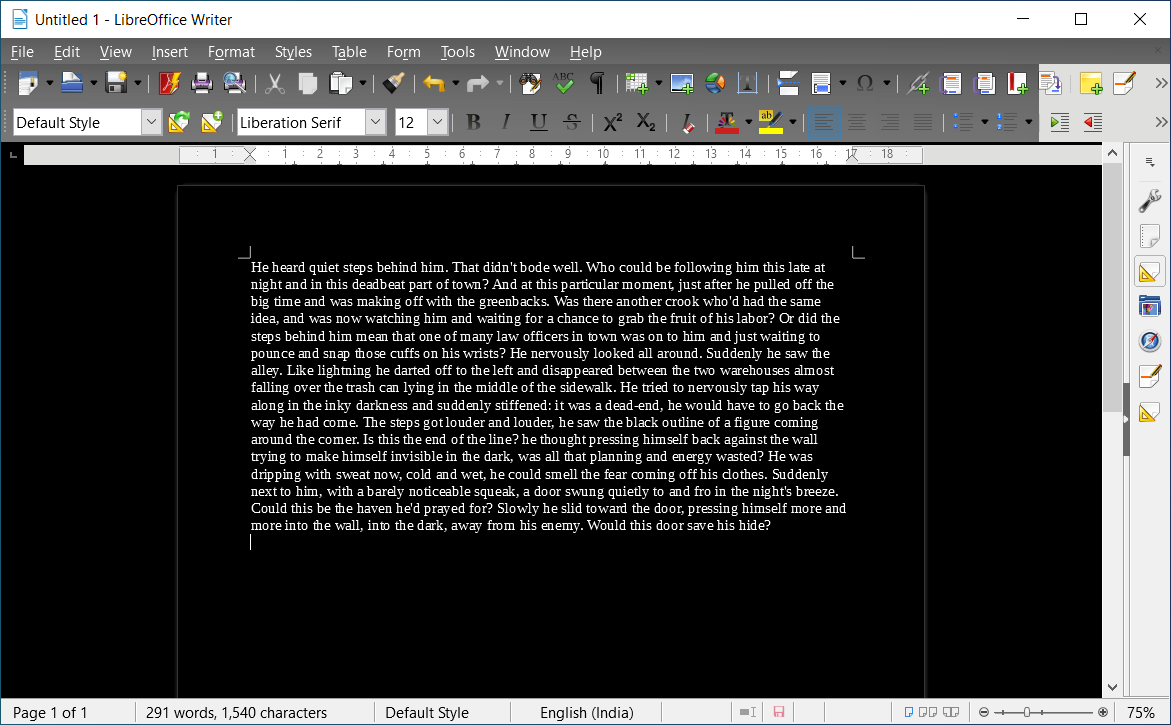Open the sidebar Gallery panel

[1149, 306]
